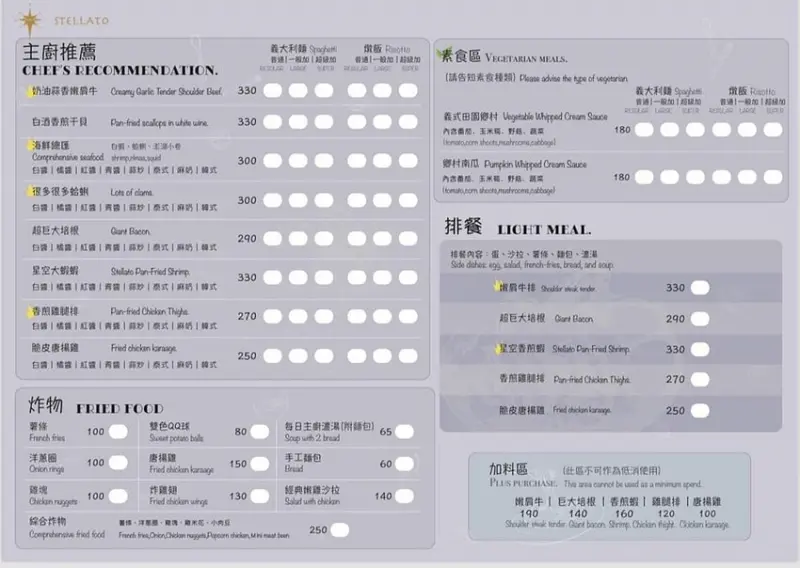
Task: Tick the Soup with 2 bread checkbox
Action: coord(405,433)
